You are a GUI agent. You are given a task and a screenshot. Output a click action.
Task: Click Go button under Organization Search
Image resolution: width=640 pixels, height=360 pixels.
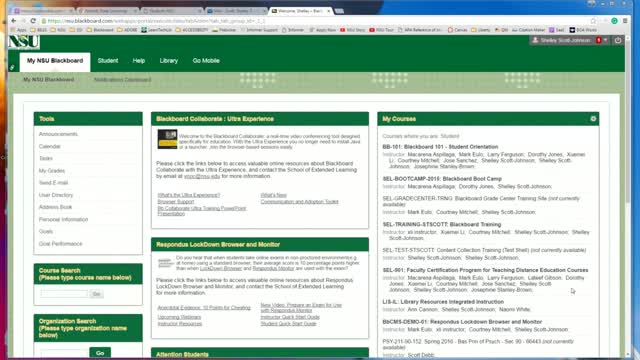[x=100, y=353]
